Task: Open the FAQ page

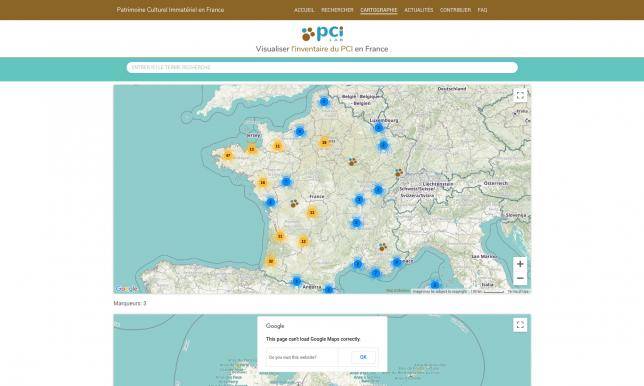Action: [482, 10]
